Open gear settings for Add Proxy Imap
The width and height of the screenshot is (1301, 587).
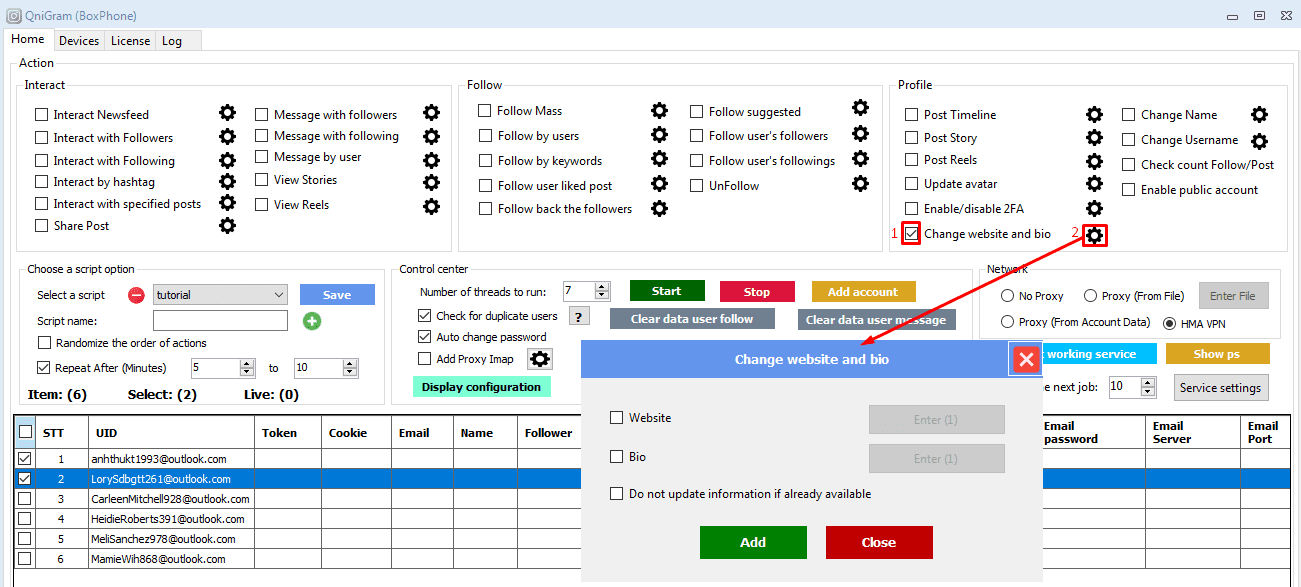pos(540,359)
